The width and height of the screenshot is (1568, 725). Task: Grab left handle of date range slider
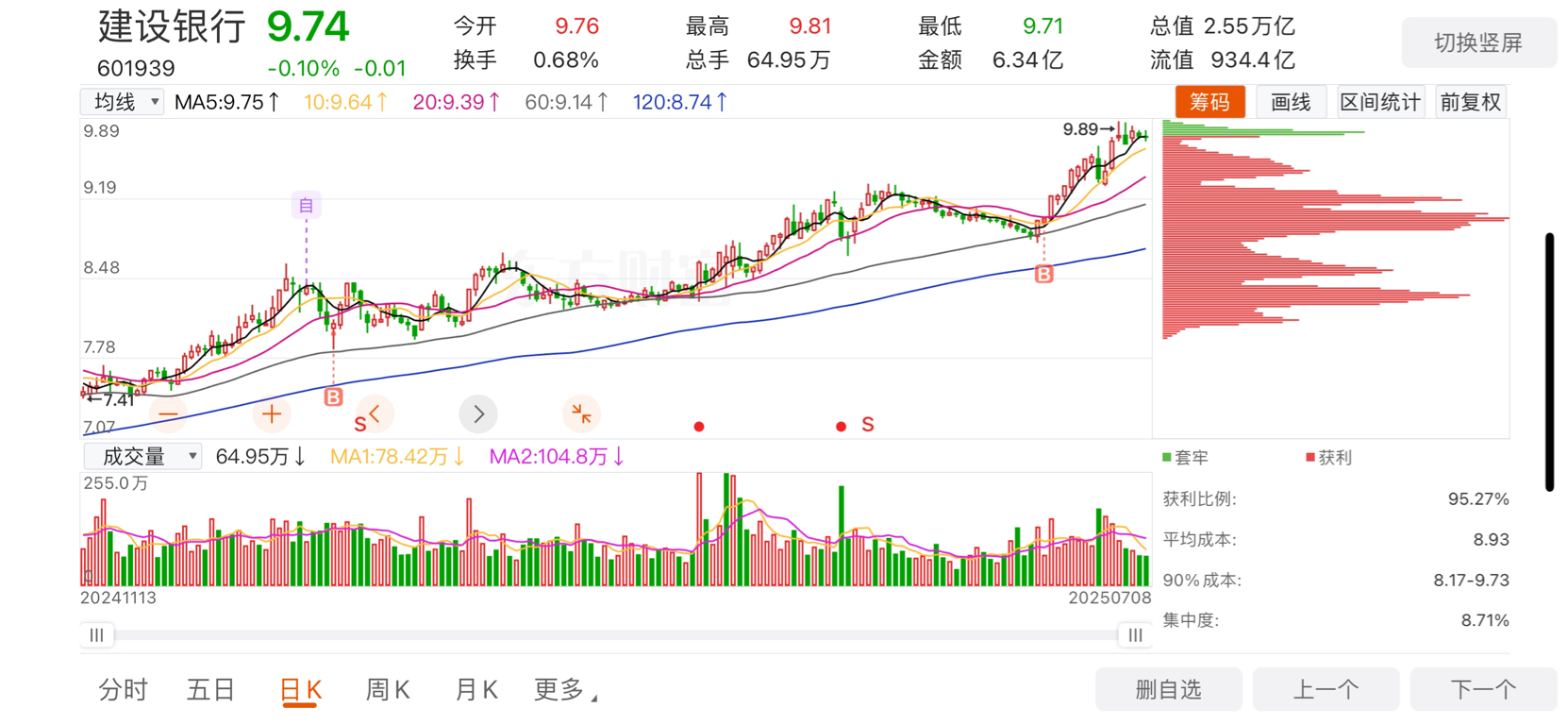pyautogui.click(x=96, y=635)
